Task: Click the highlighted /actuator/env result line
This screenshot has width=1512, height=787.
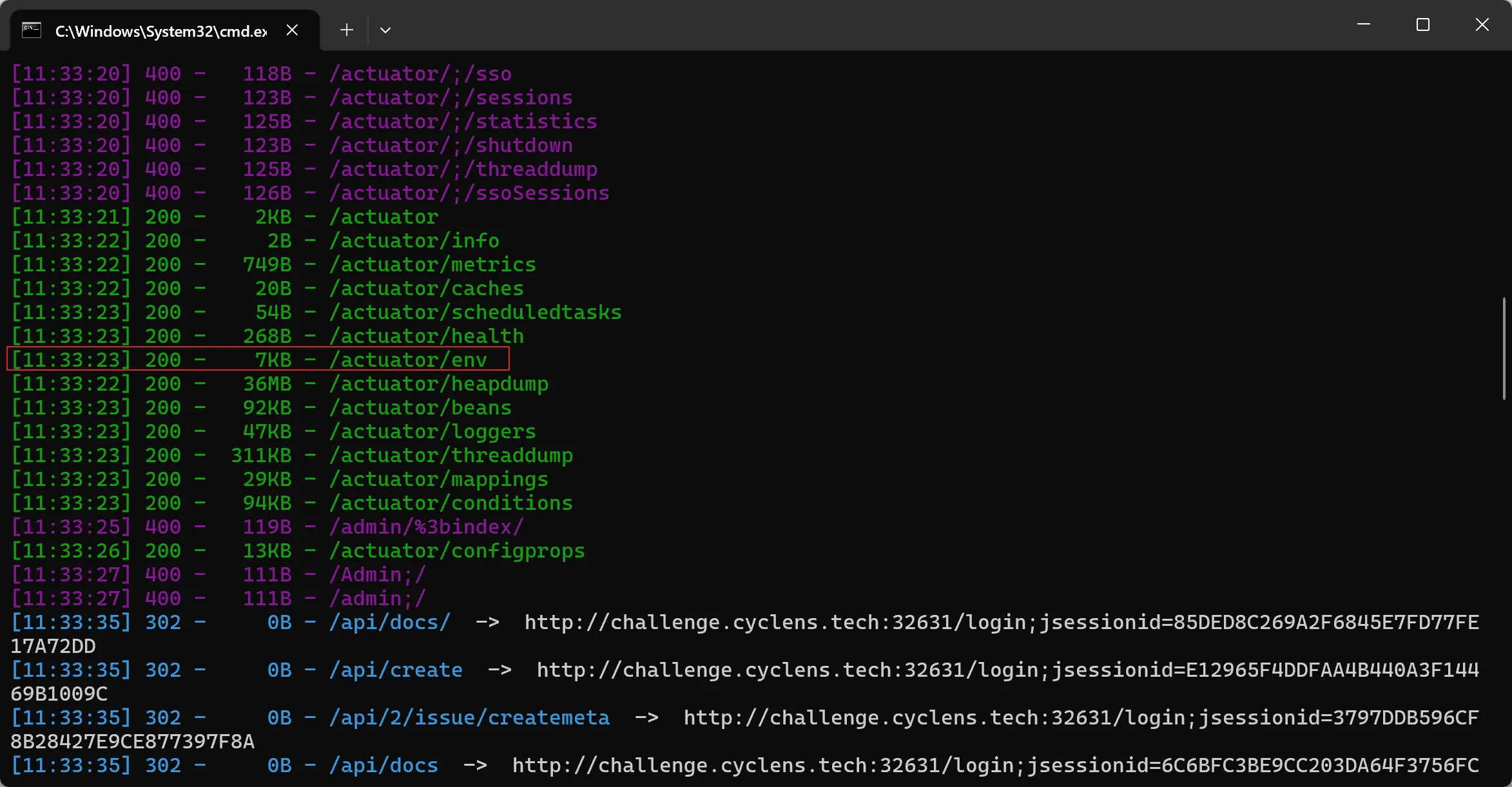Action: tap(258, 359)
